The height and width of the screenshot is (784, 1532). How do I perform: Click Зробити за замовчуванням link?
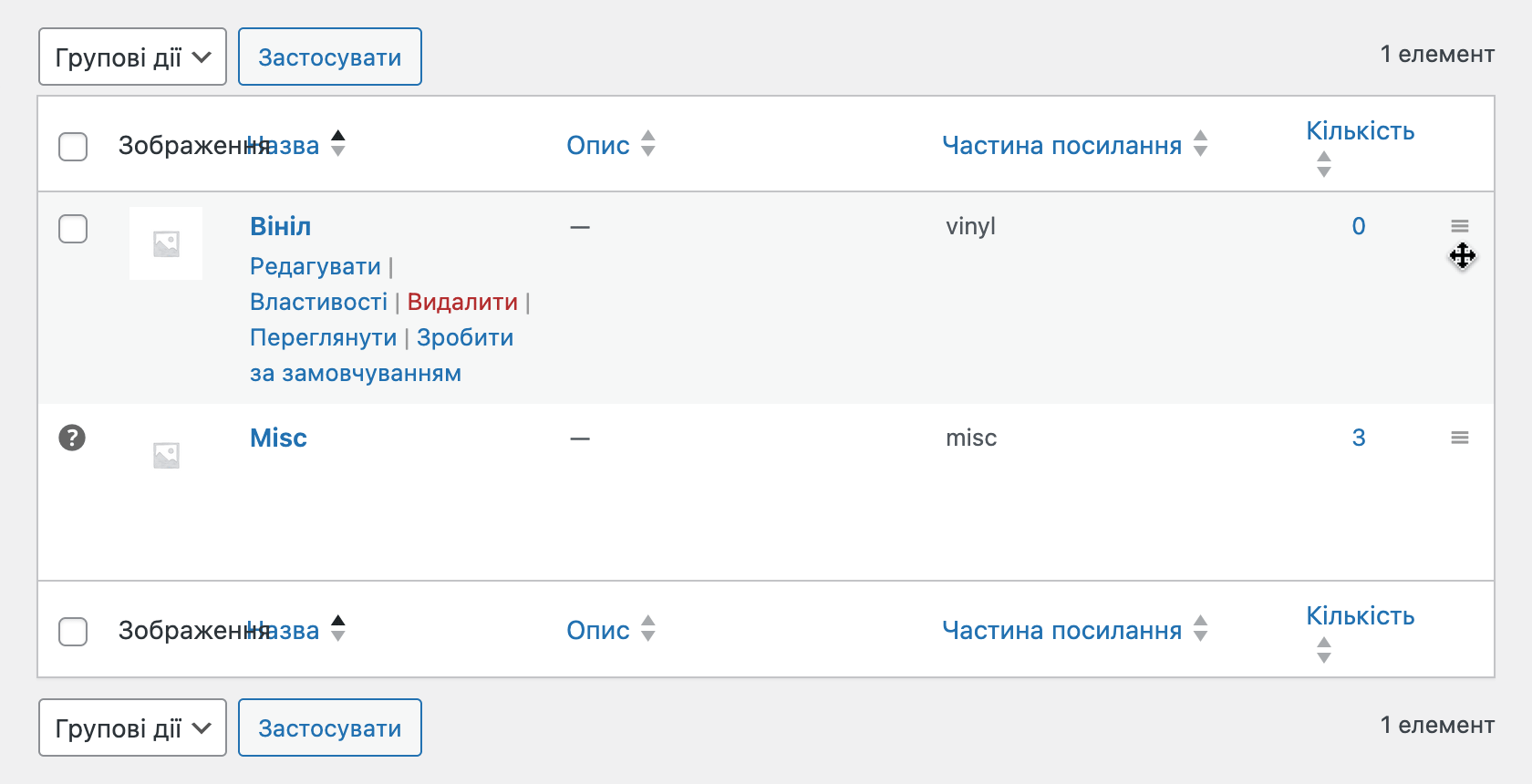tap(465, 337)
